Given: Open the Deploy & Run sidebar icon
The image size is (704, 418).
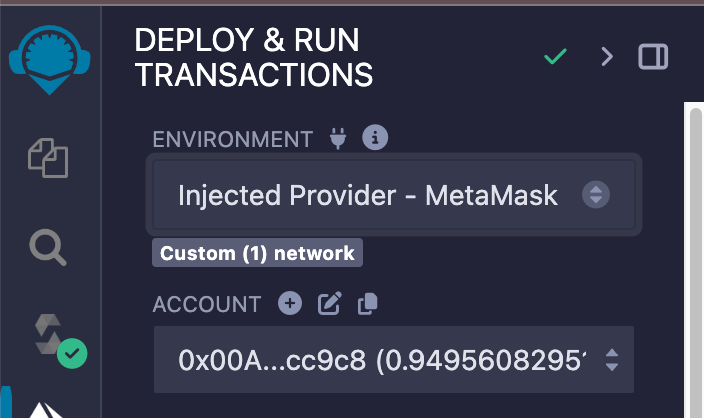Looking at the screenshot, I should pyautogui.click(x=45, y=409).
